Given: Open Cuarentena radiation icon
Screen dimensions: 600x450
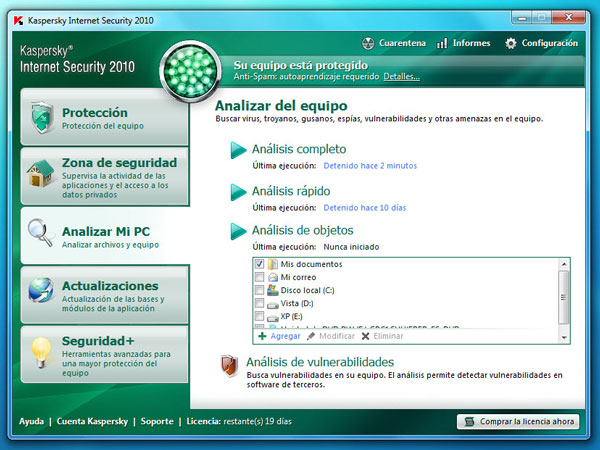Looking at the screenshot, I should pyautogui.click(x=368, y=43).
